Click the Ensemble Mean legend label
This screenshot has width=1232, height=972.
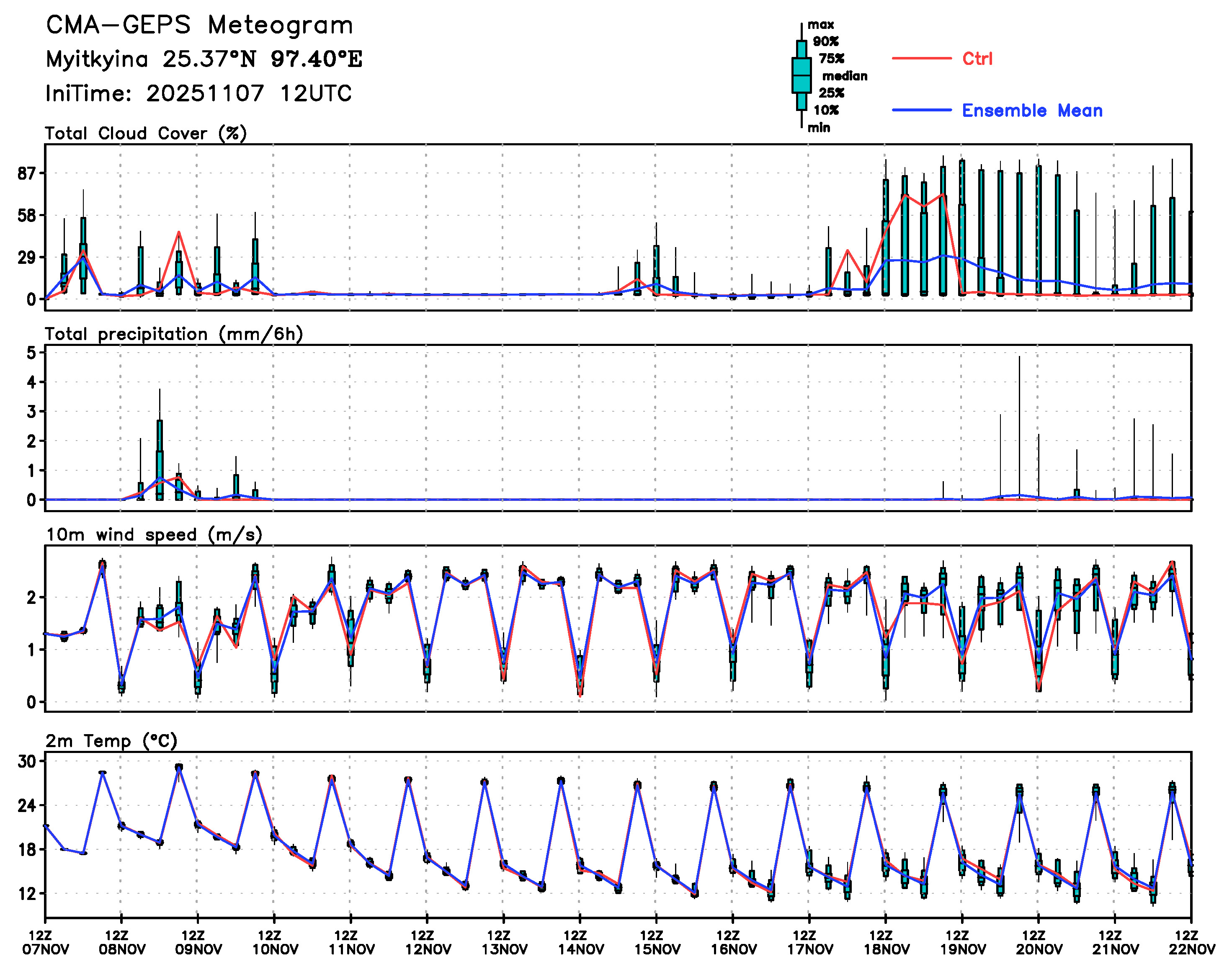tap(1032, 110)
